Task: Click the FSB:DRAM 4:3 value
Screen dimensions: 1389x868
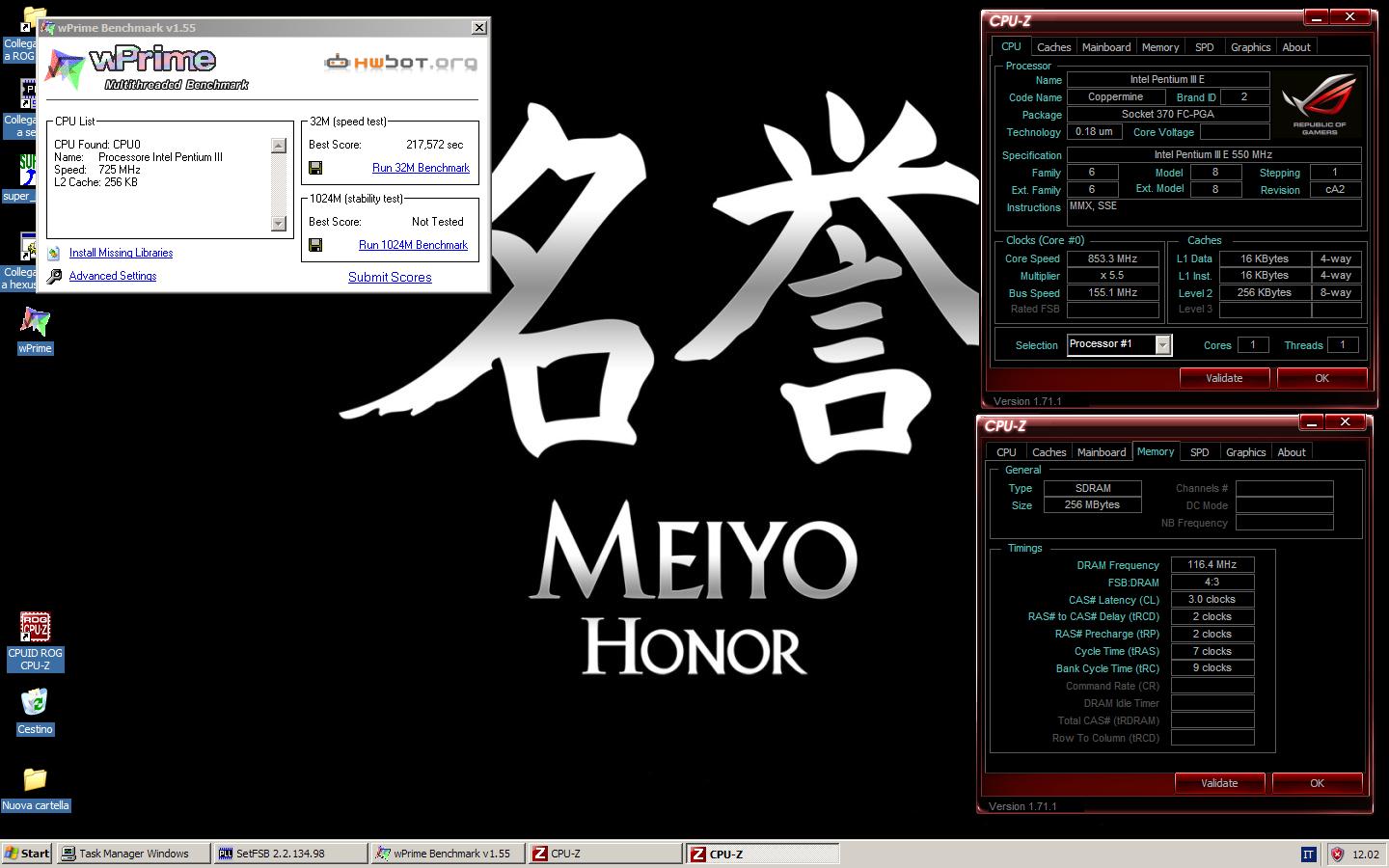Action: coord(1212,583)
